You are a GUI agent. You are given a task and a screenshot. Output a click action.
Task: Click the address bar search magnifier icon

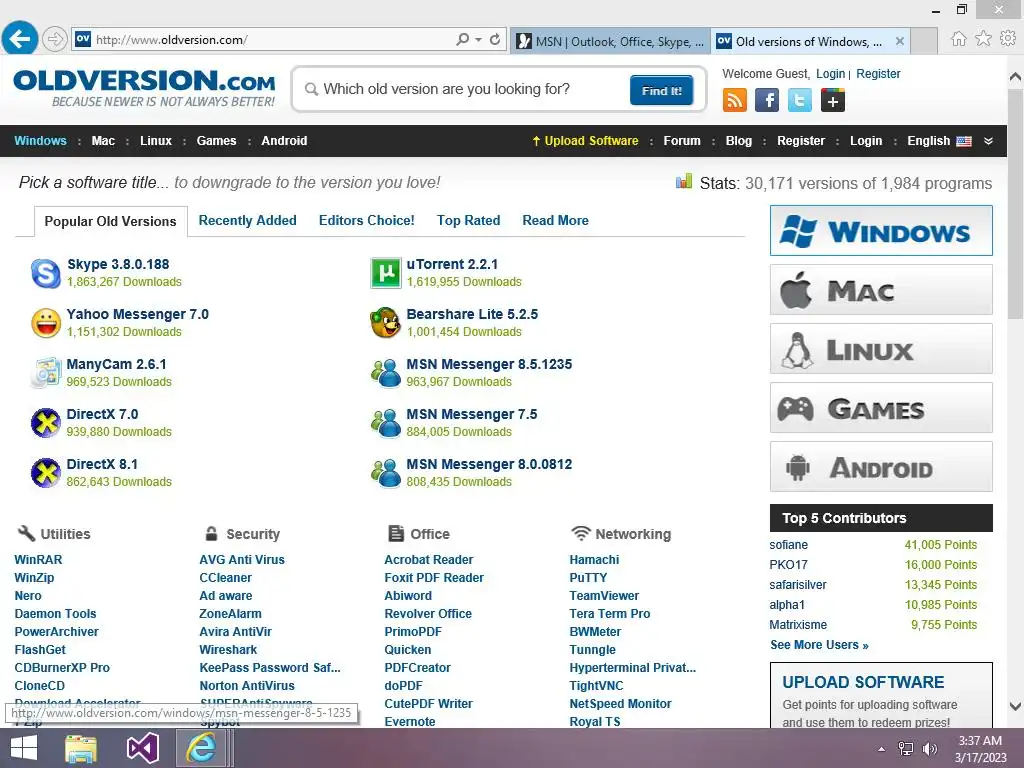[462, 39]
